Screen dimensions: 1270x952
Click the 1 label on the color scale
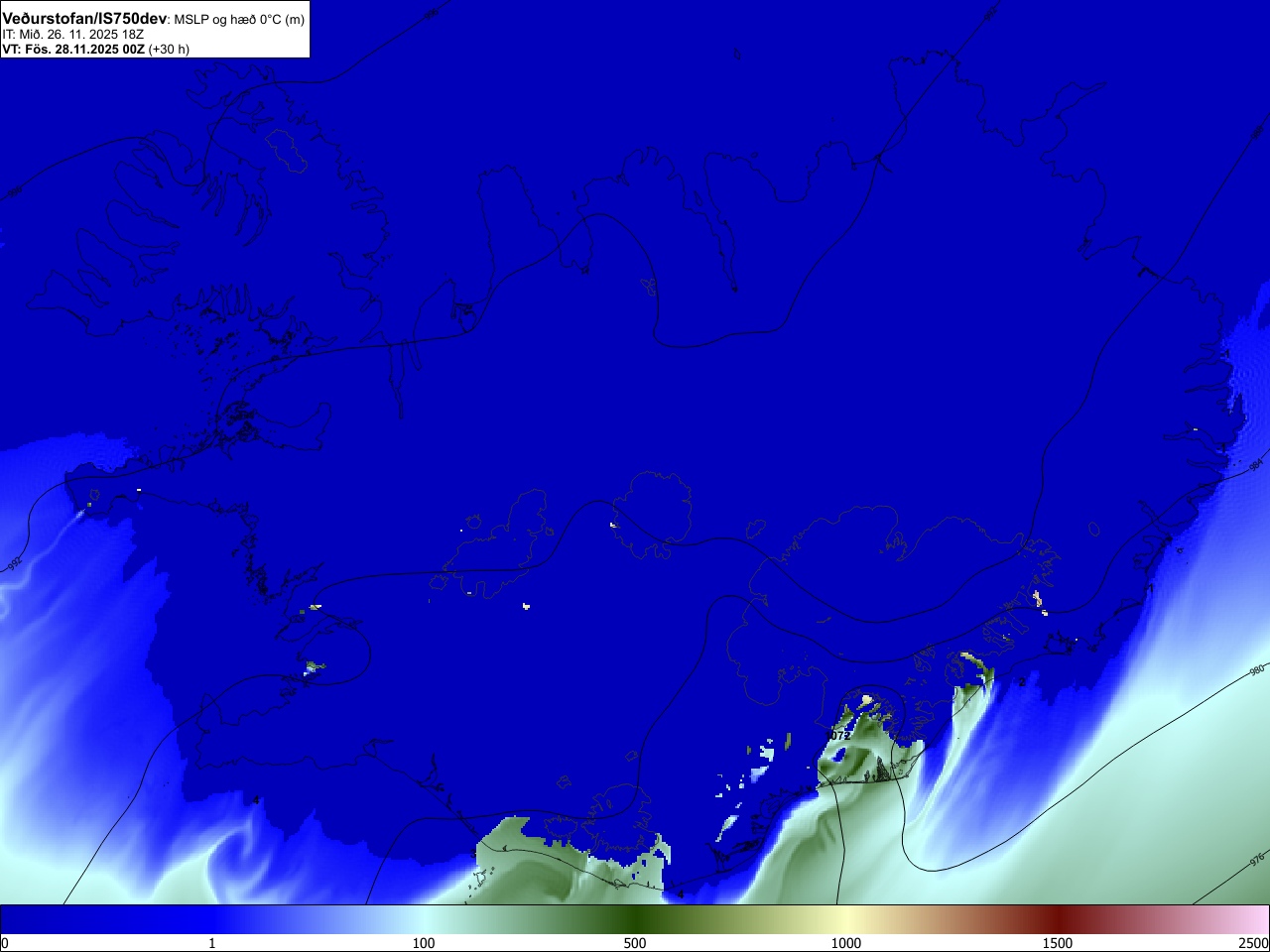coord(211,943)
